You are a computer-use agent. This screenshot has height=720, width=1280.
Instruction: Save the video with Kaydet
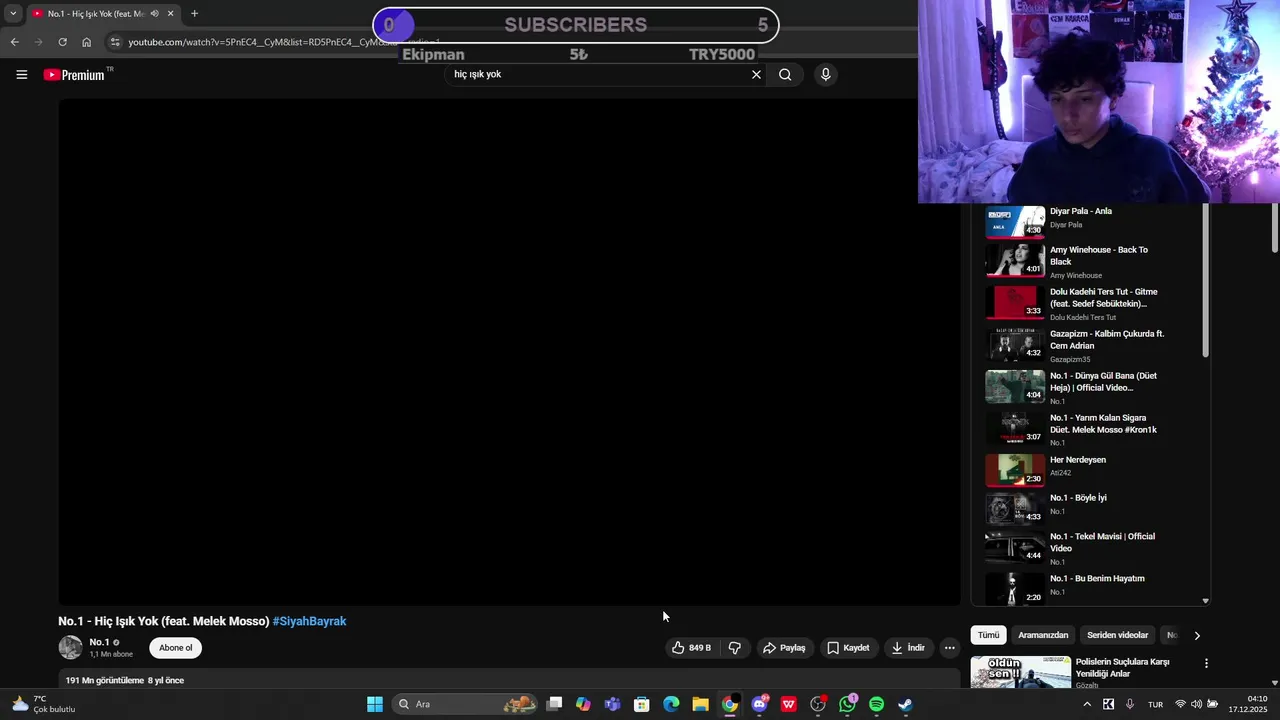click(x=848, y=648)
